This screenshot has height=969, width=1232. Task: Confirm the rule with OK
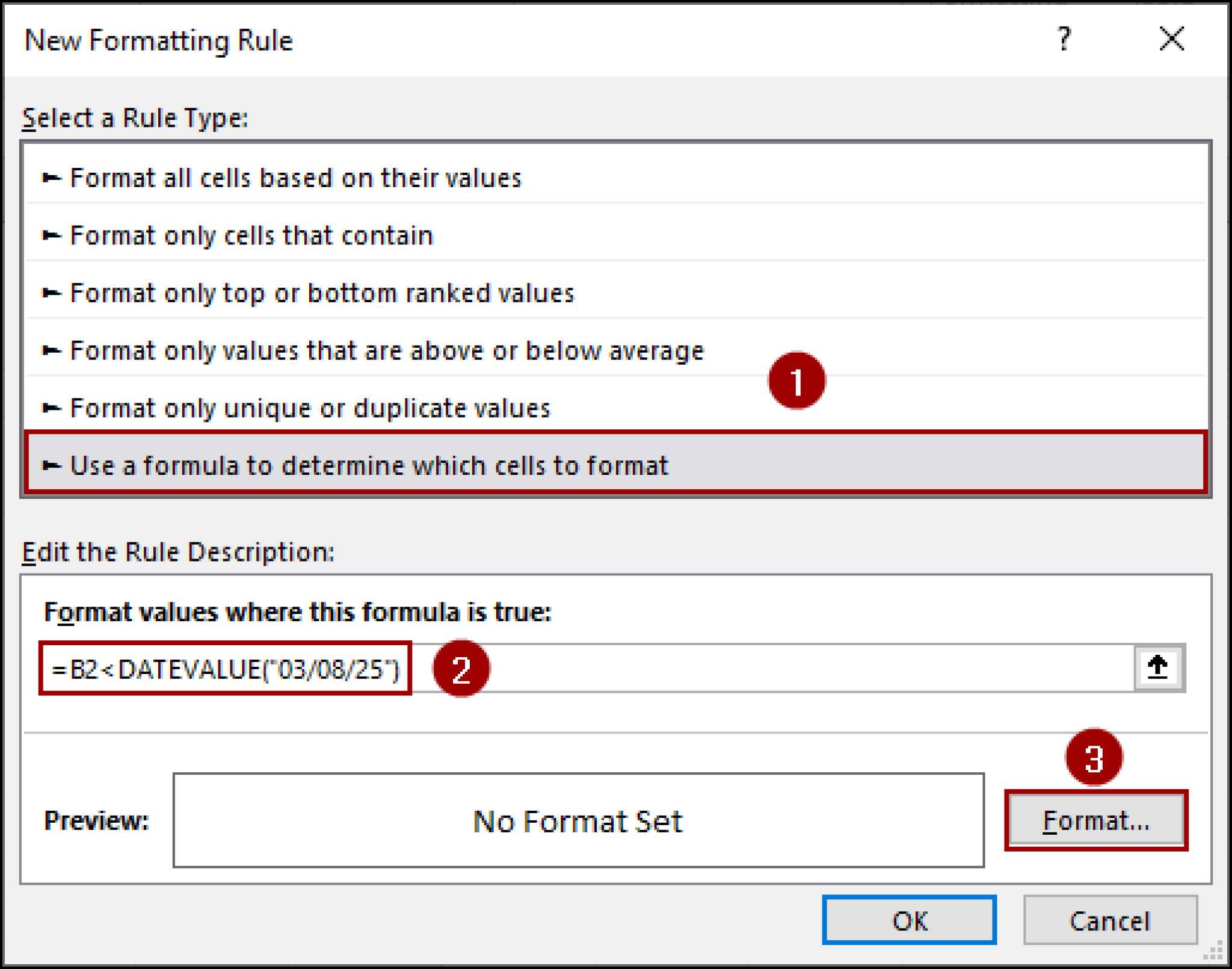pos(910,920)
